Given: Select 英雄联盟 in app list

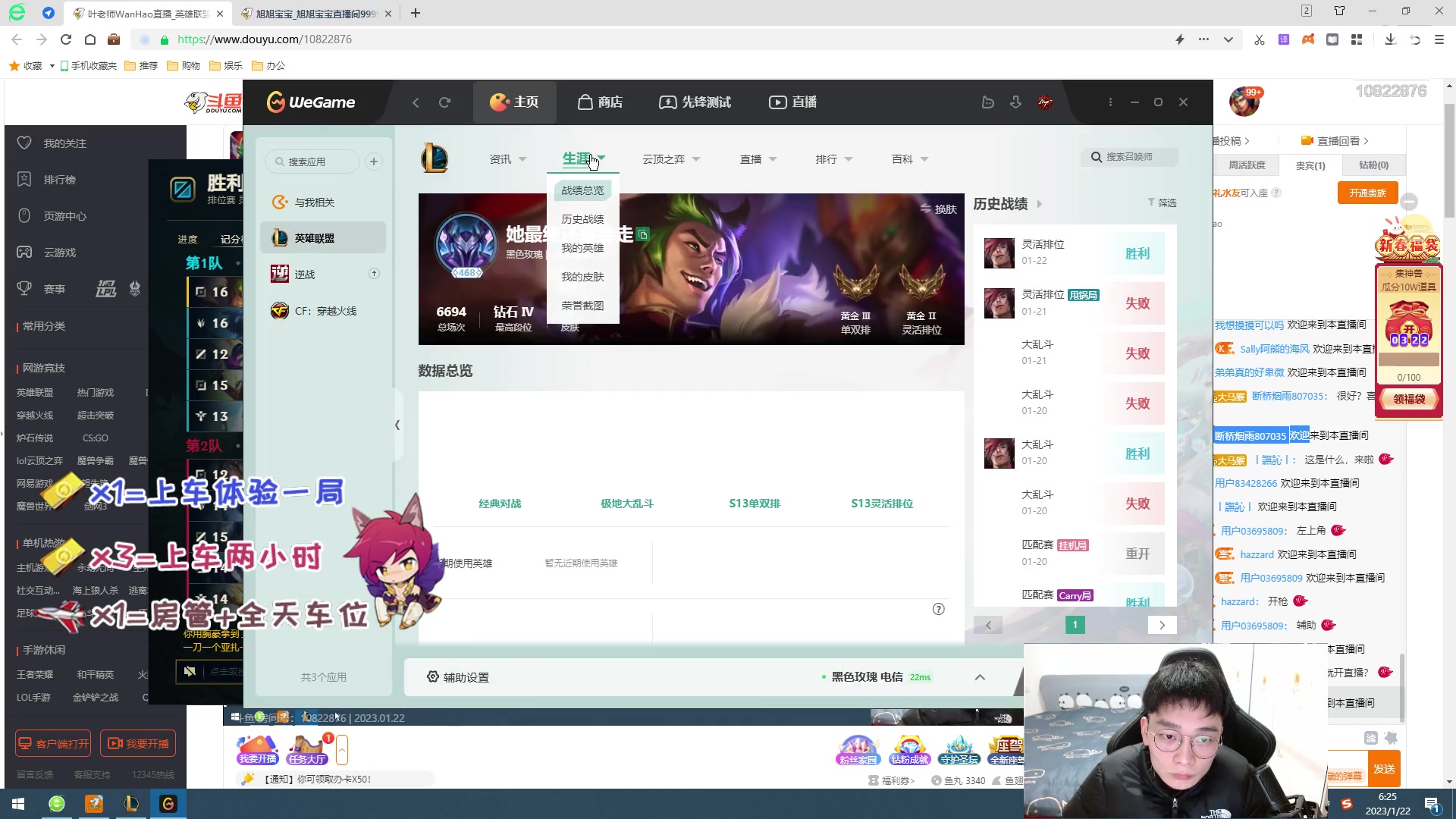Looking at the screenshot, I should coord(322,238).
